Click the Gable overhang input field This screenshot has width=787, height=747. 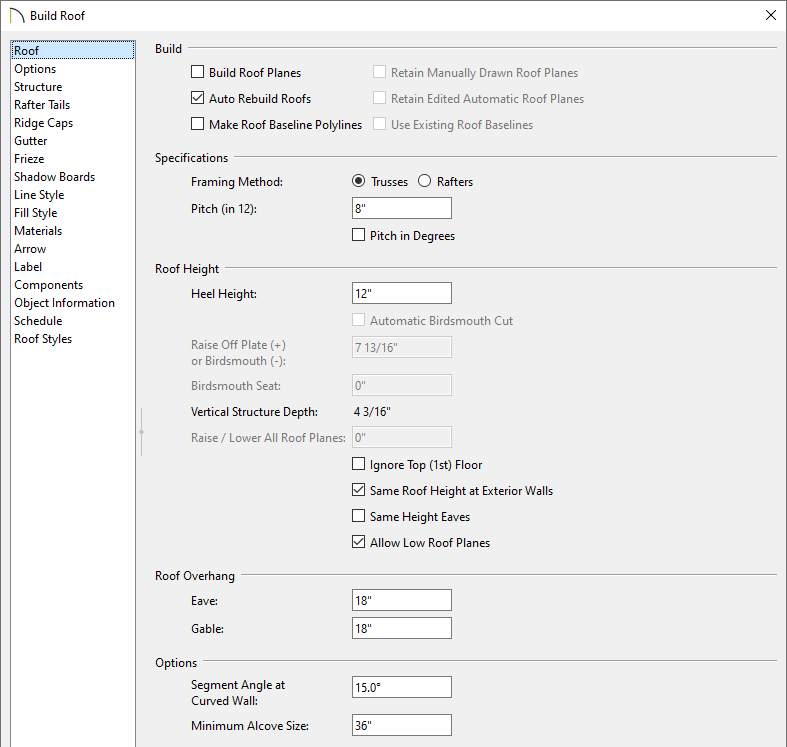point(402,628)
